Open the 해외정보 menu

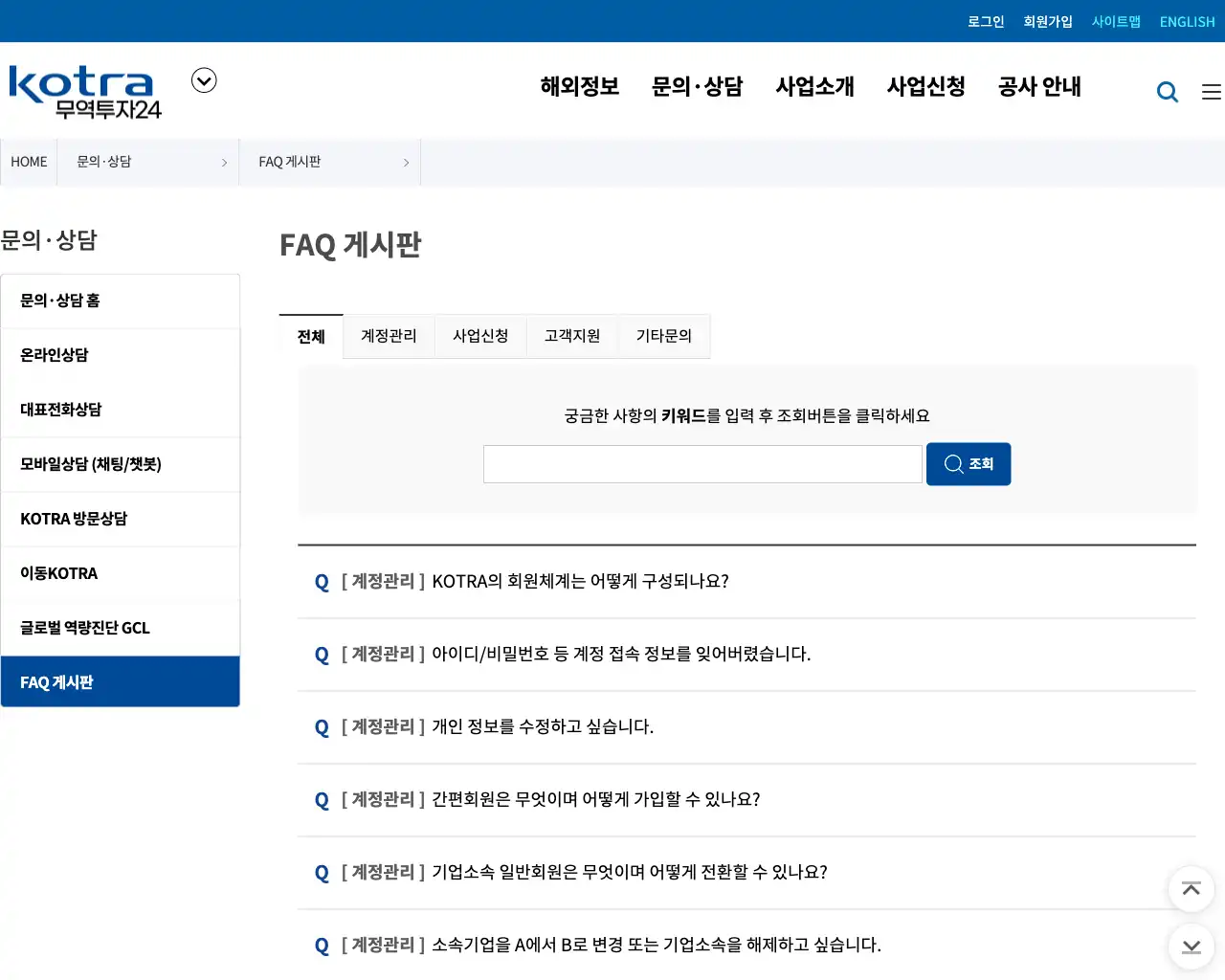[579, 87]
